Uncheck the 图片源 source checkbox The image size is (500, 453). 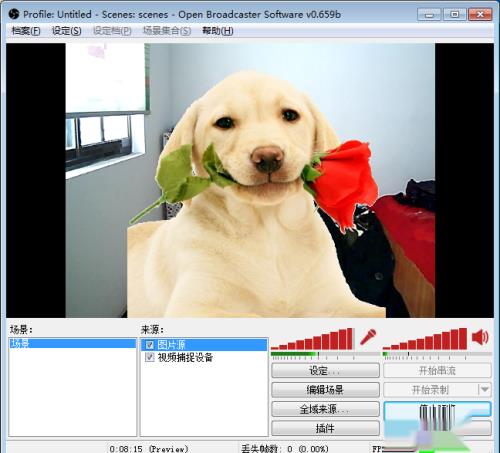click(x=150, y=345)
